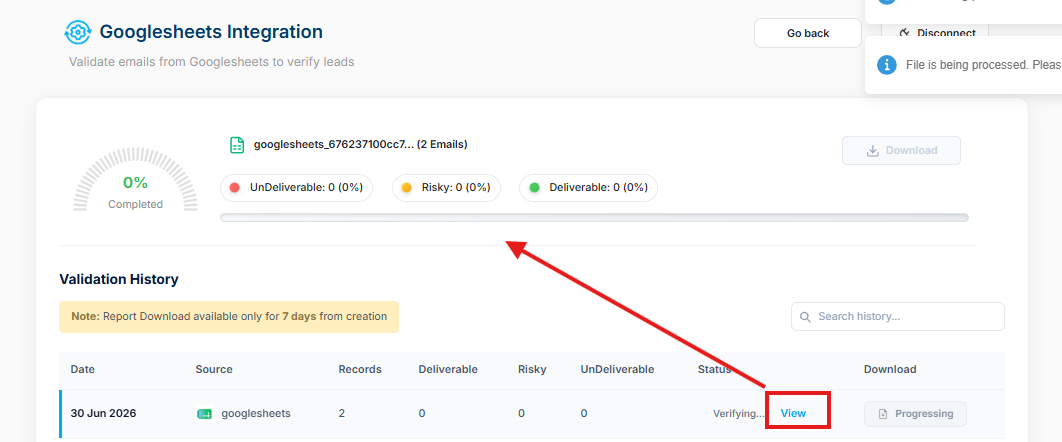This screenshot has width=1062, height=442.
Task: Click the 7 days report download note
Action: [229, 317]
